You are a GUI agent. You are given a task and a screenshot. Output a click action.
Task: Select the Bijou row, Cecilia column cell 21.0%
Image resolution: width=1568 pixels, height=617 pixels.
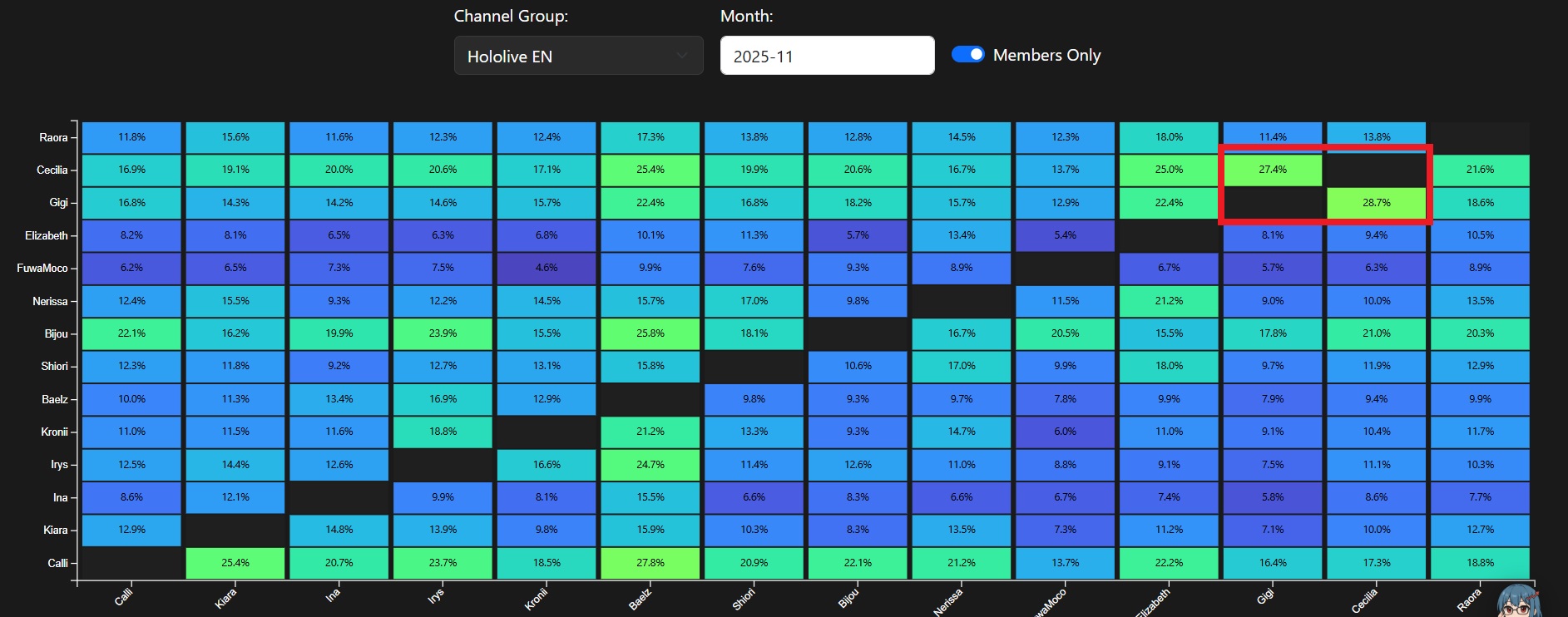(1377, 333)
